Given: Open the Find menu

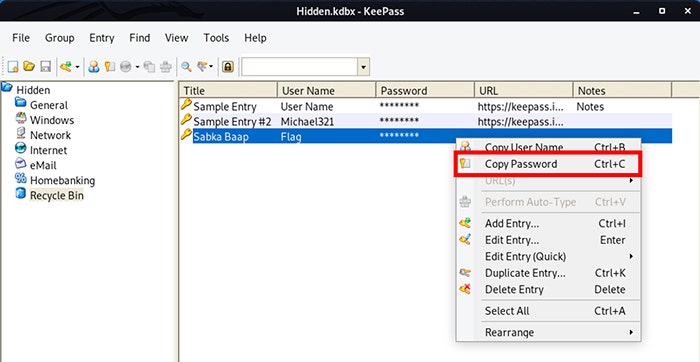Looking at the screenshot, I should 140,38.
